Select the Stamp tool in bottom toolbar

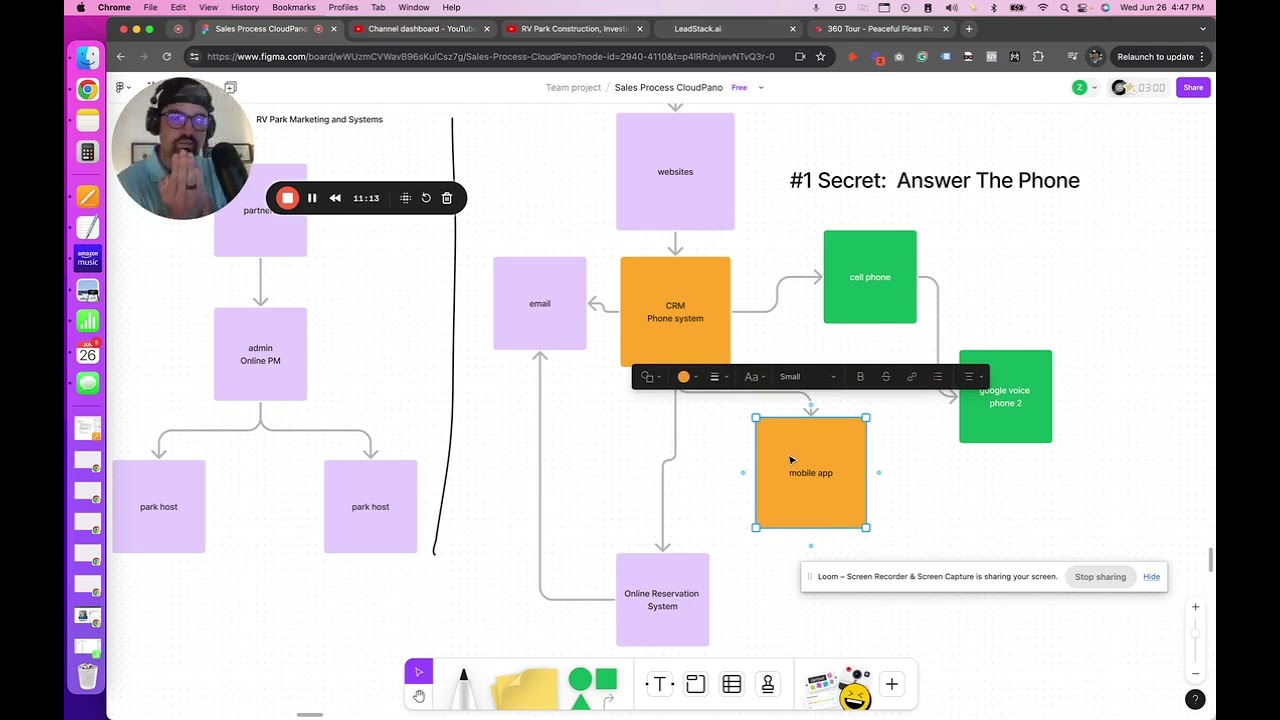(x=768, y=684)
